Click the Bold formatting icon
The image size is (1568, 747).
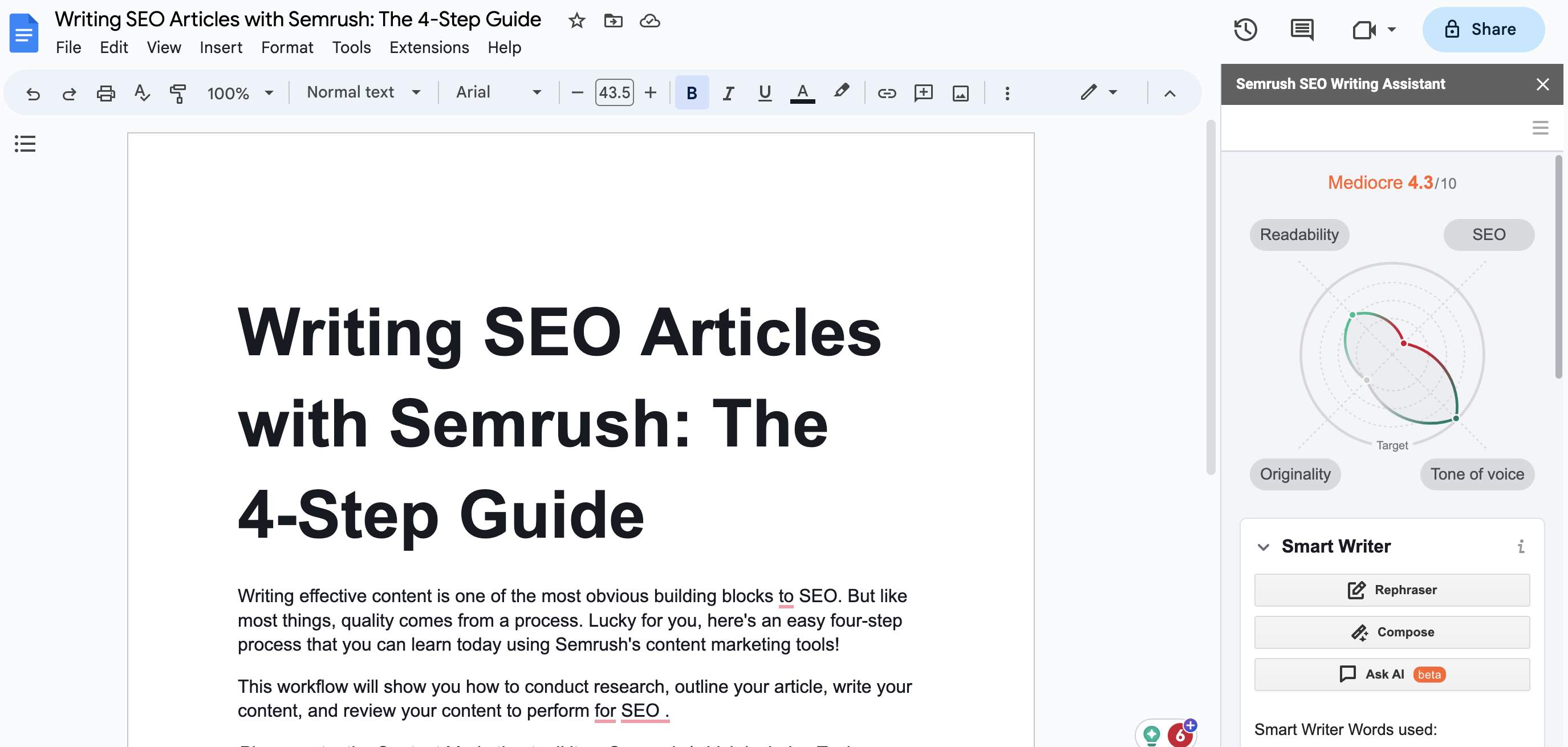click(x=692, y=92)
